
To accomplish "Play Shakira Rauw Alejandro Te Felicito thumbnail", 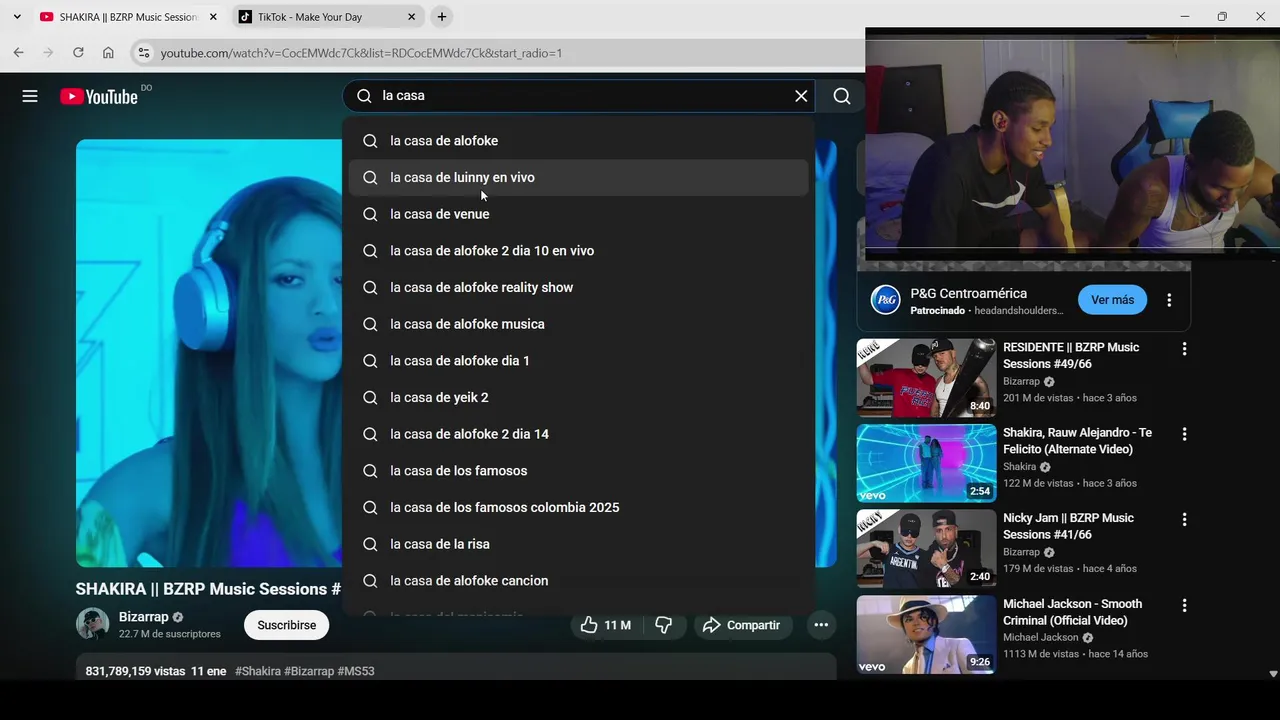I will [x=926, y=463].
